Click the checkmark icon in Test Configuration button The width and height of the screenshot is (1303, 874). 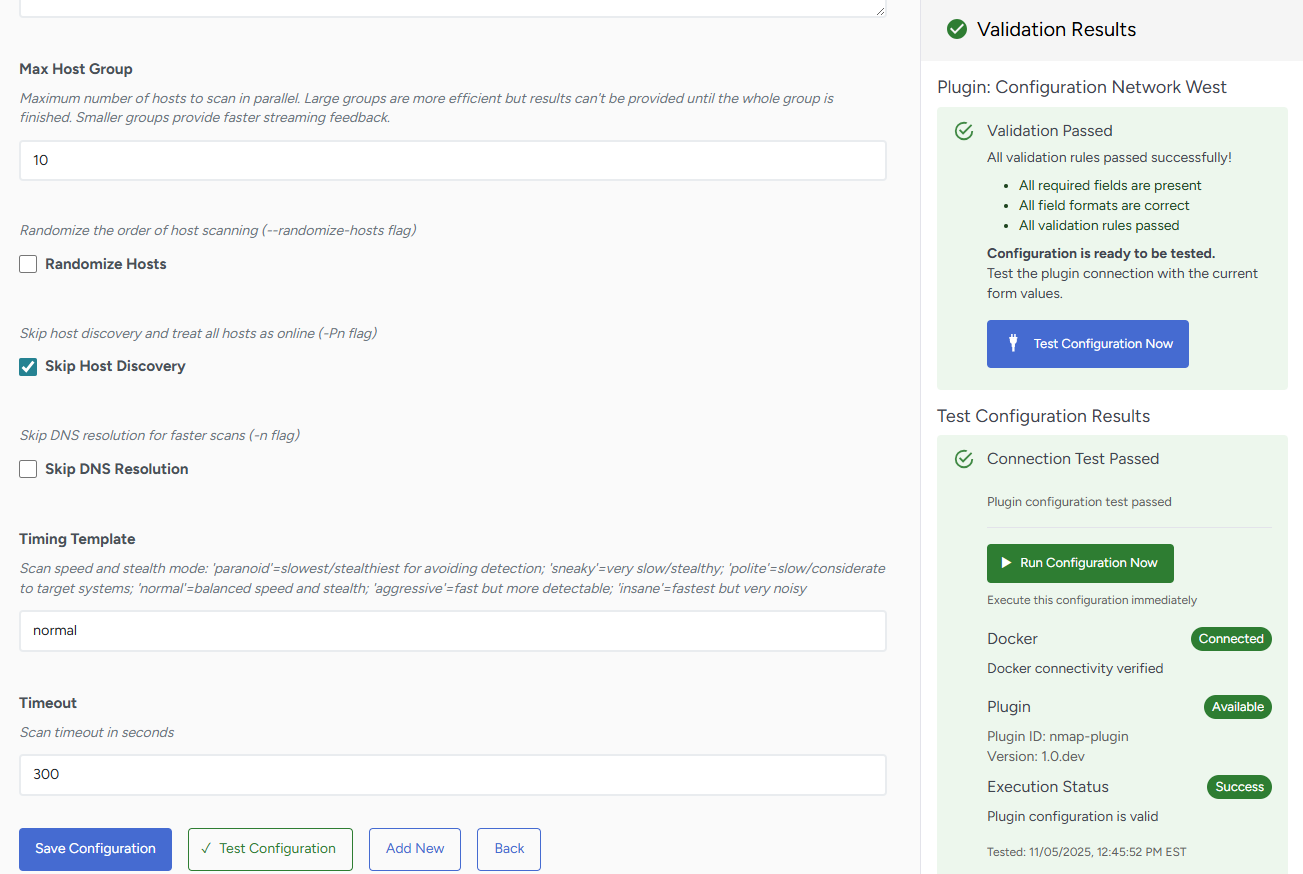pyautogui.click(x=206, y=848)
